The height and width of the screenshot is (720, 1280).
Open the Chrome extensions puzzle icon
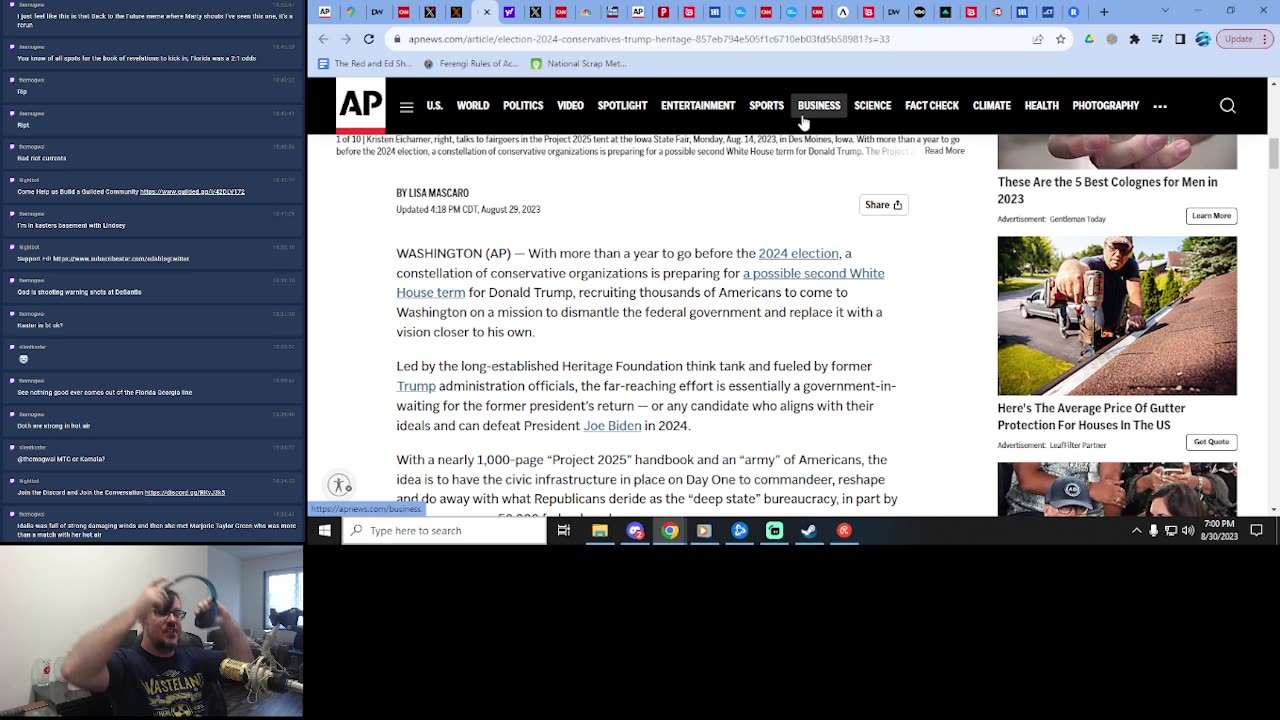tap(1134, 39)
